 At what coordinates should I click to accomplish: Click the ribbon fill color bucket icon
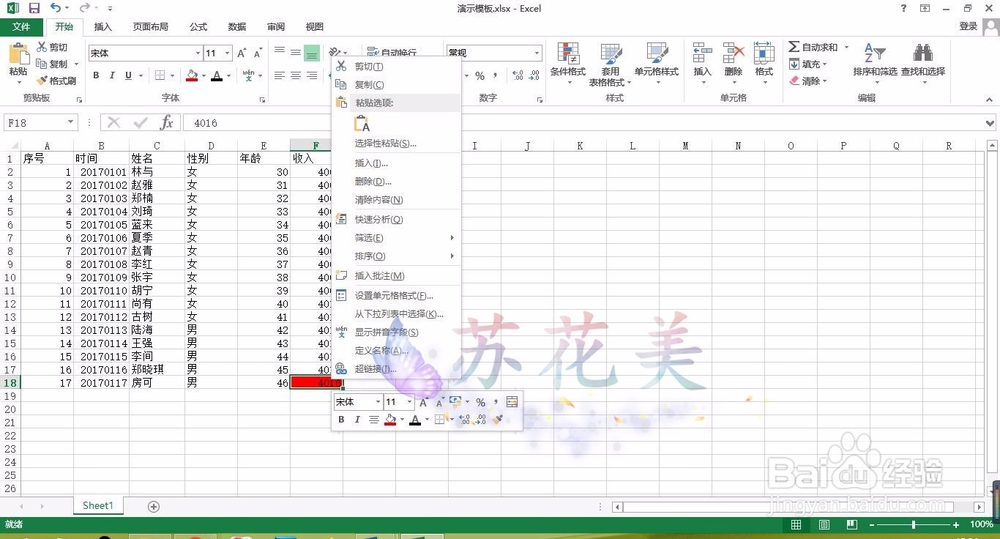[191, 75]
